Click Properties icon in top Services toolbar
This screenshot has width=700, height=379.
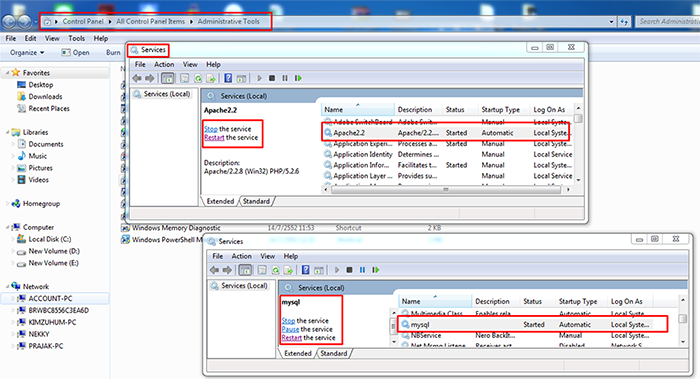point(184,79)
